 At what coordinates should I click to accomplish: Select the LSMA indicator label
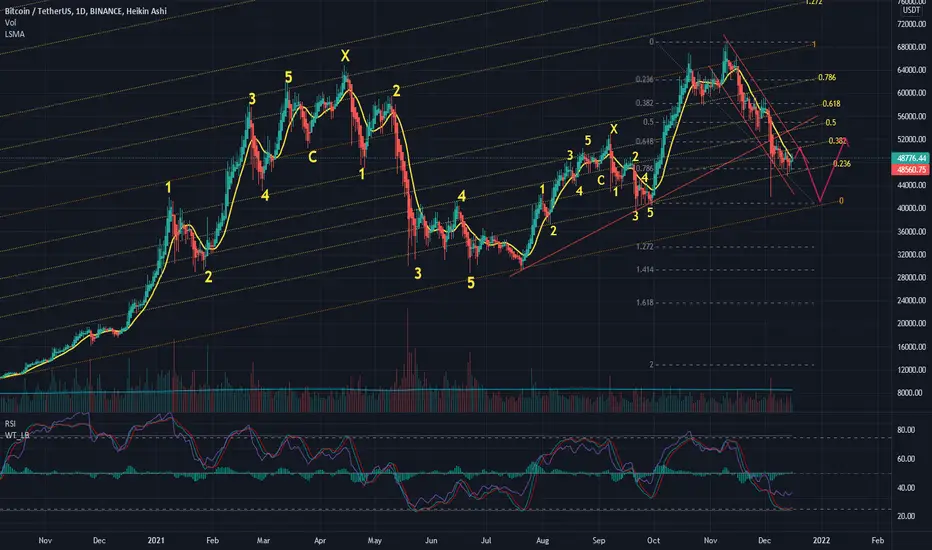[x=14, y=34]
